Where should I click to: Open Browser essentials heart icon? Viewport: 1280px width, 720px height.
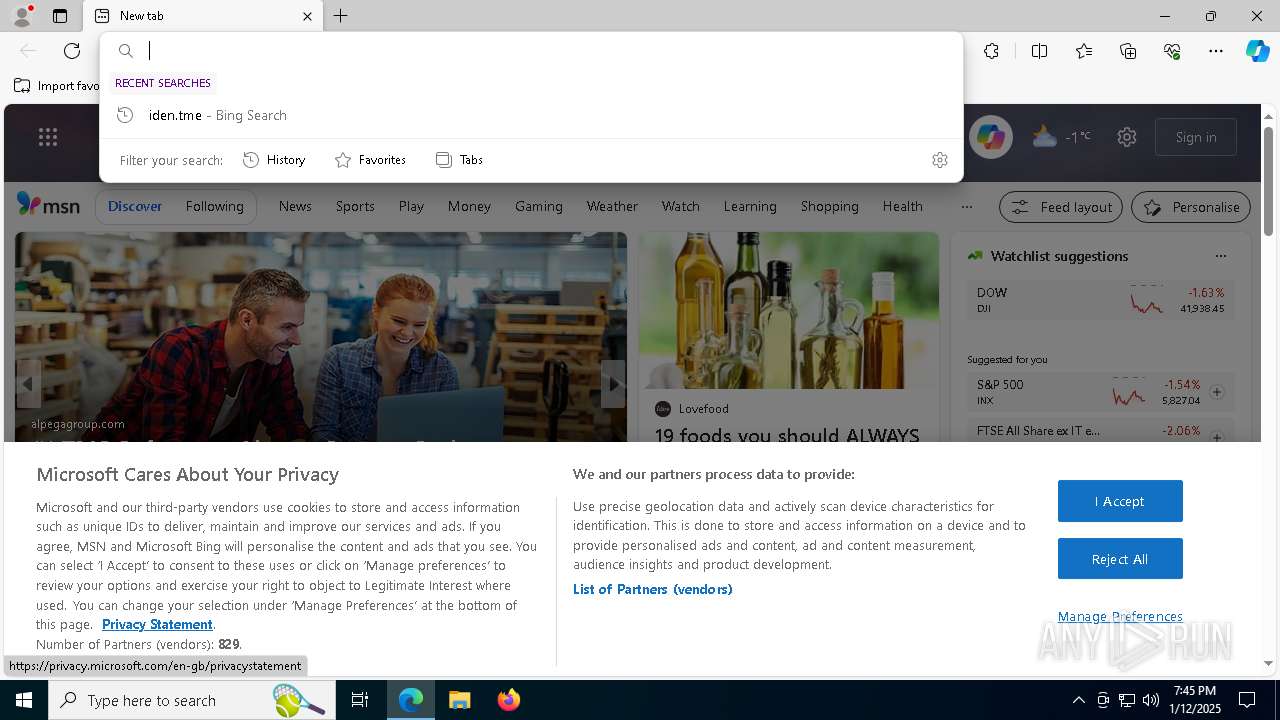click(1172, 51)
